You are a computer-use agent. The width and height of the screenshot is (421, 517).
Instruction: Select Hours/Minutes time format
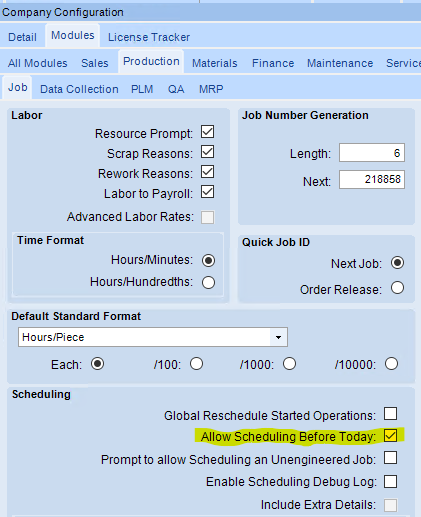pyautogui.click(x=208, y=260)
